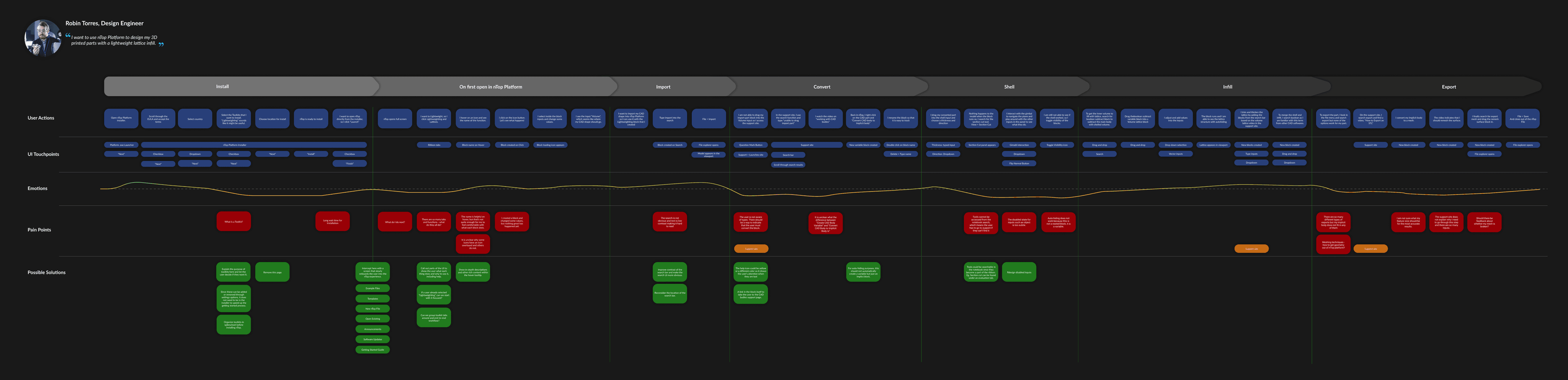Click the "Install" touchpoint pill
The image size is (1568, 380).
[311, 154]
